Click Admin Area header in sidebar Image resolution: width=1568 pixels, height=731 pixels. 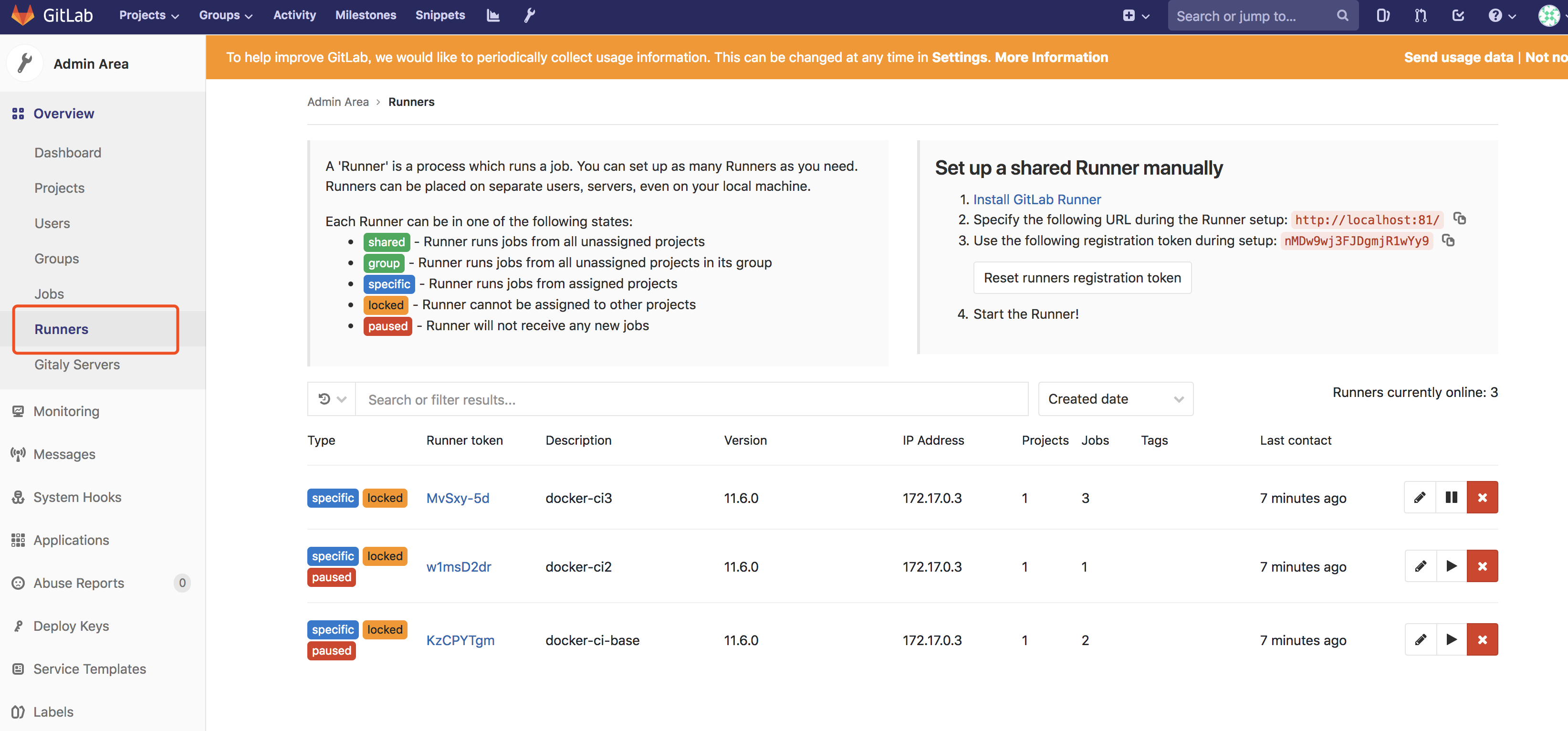click(91, 63)
